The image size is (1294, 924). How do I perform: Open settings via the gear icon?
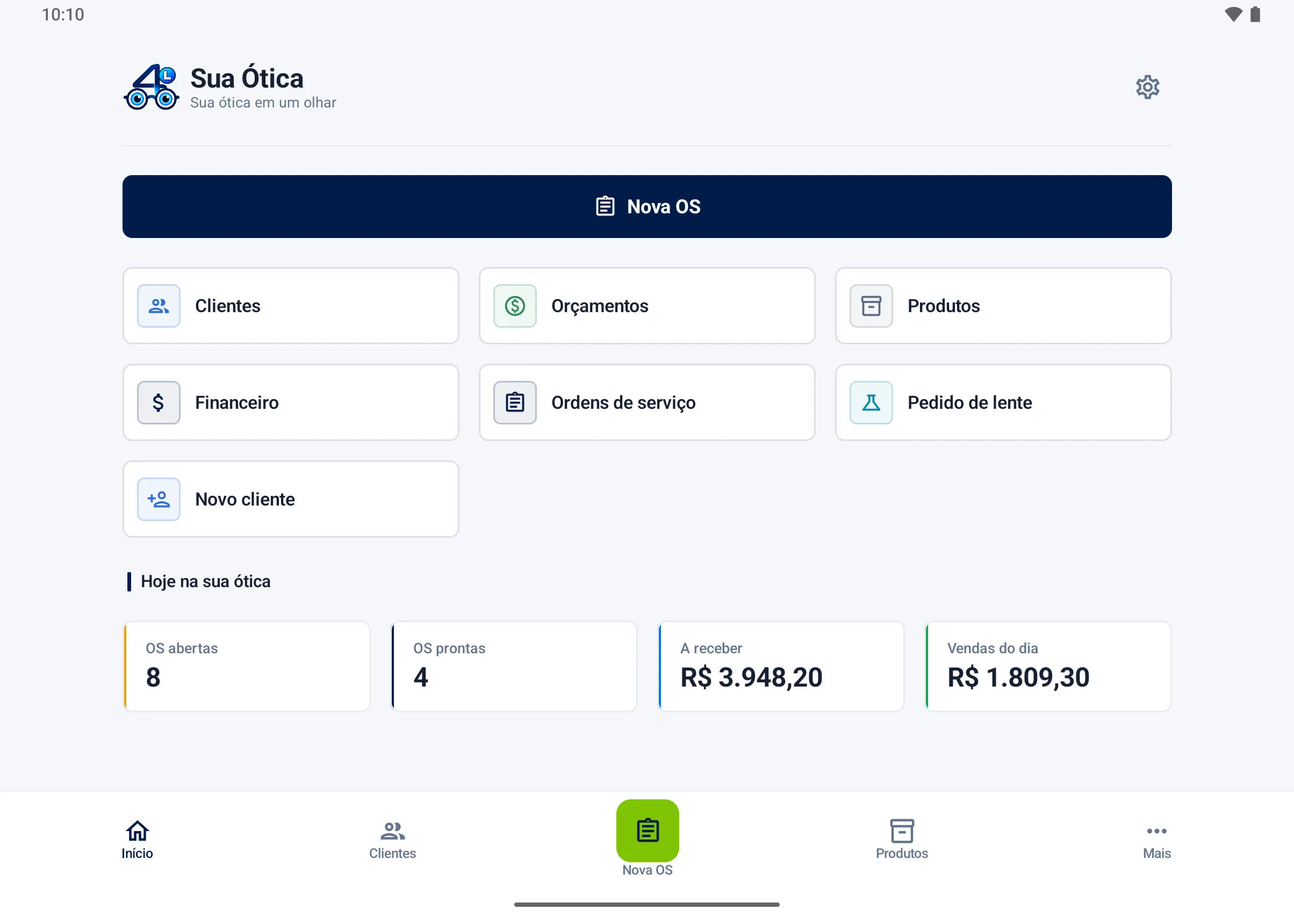[x=1147, y=87]
